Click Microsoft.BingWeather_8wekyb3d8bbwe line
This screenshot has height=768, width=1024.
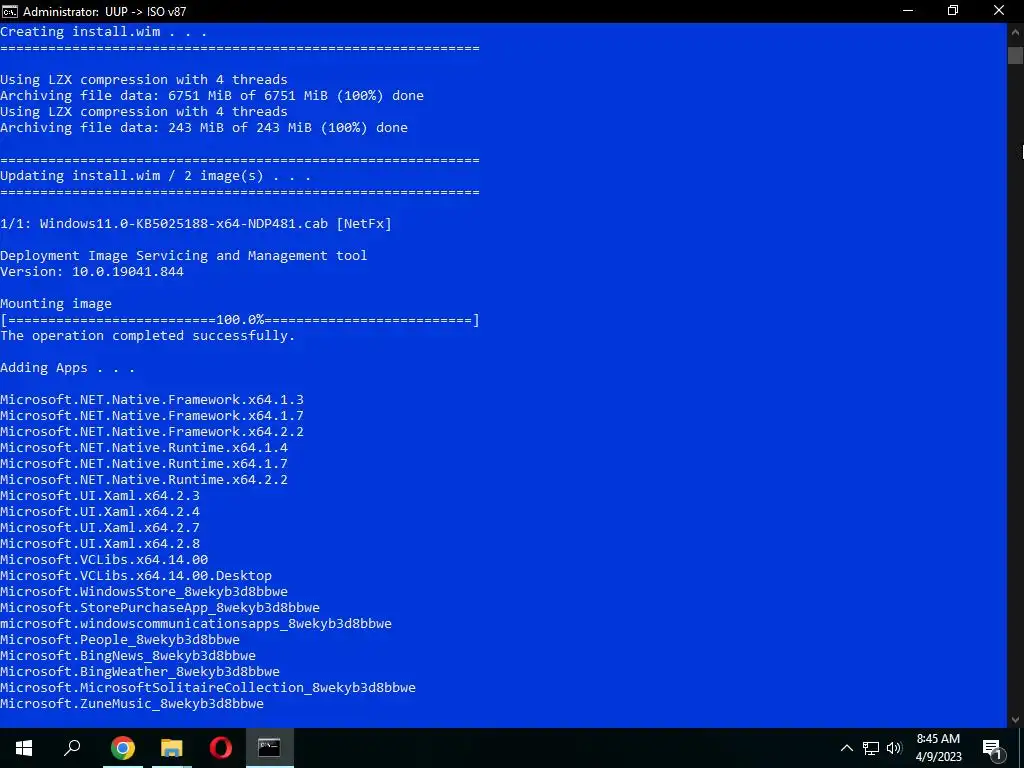140,671
